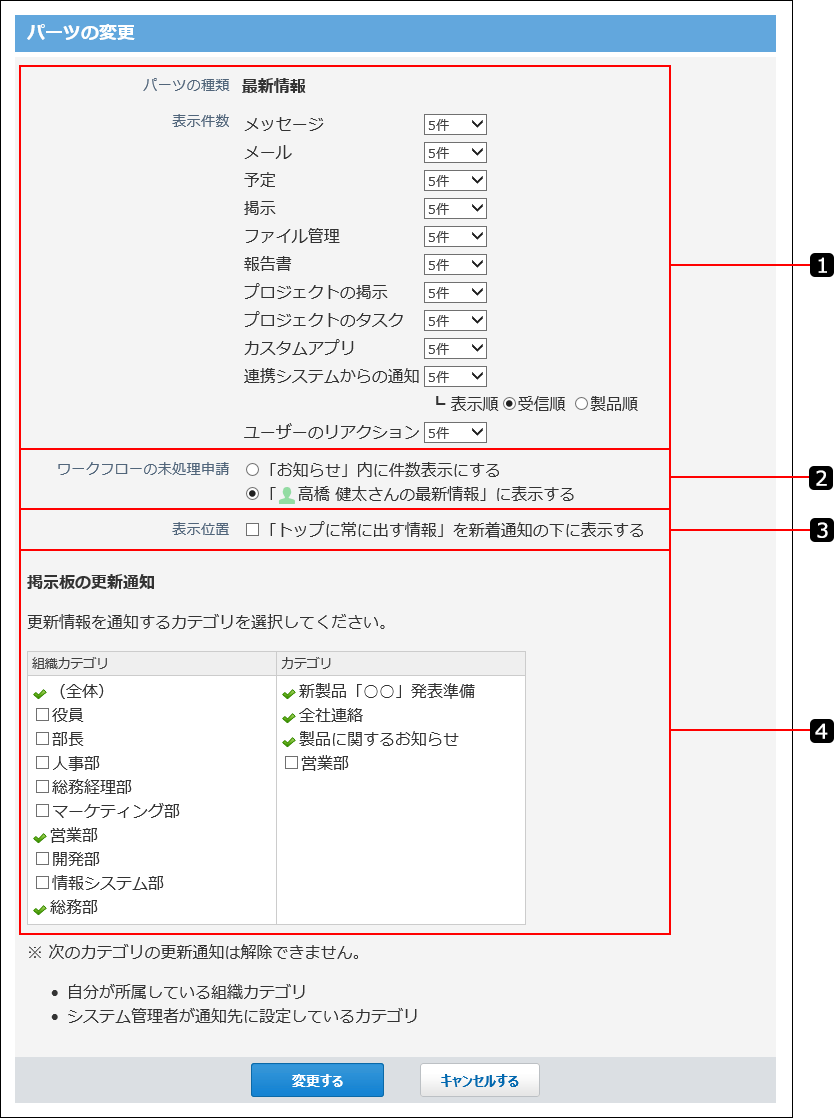Select the 受信順 radio button
The width and height of the screenshot is (834, 1118).
pyautogui.click(x=509, y=404)
